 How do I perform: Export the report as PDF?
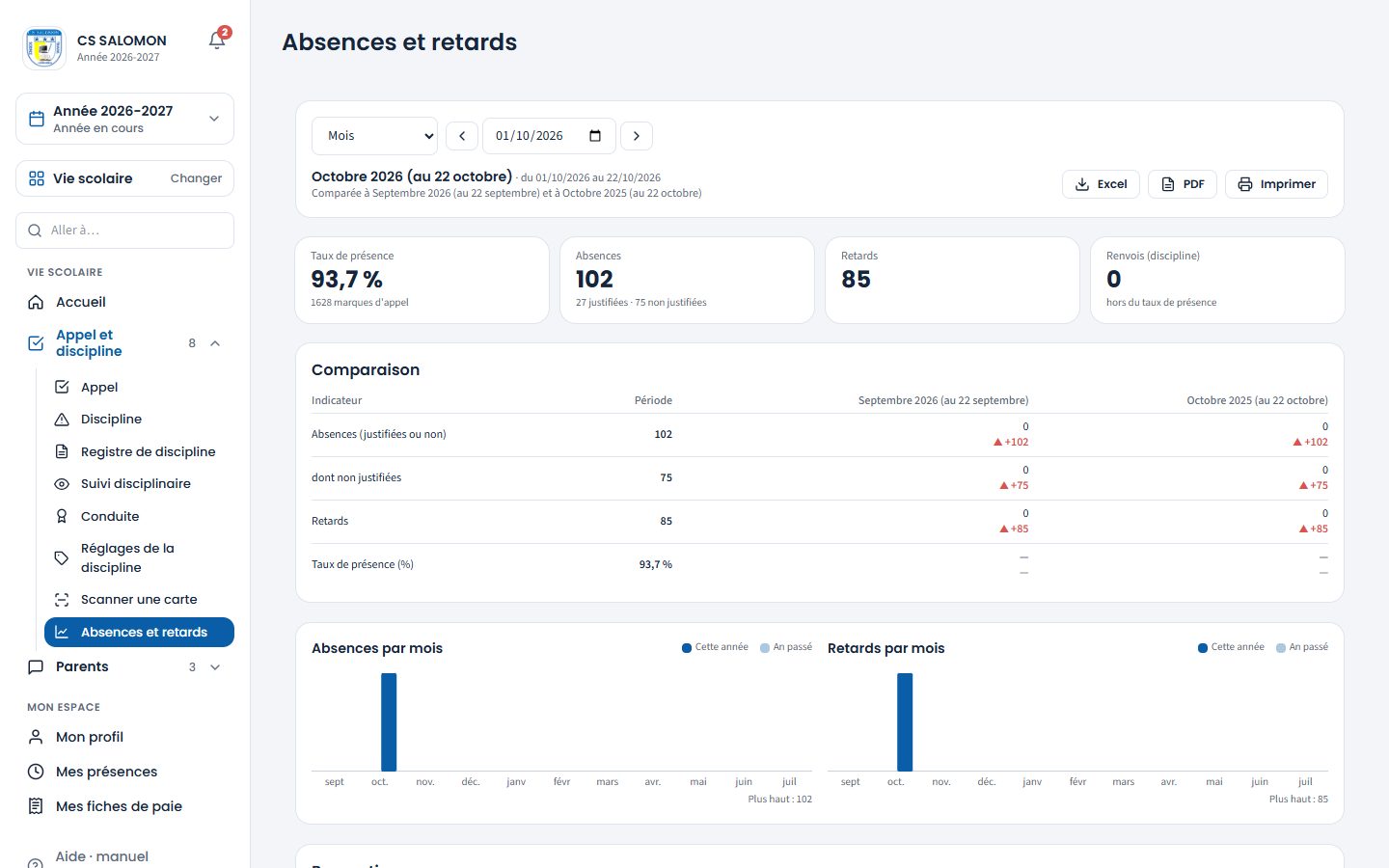pos(1183,184)
